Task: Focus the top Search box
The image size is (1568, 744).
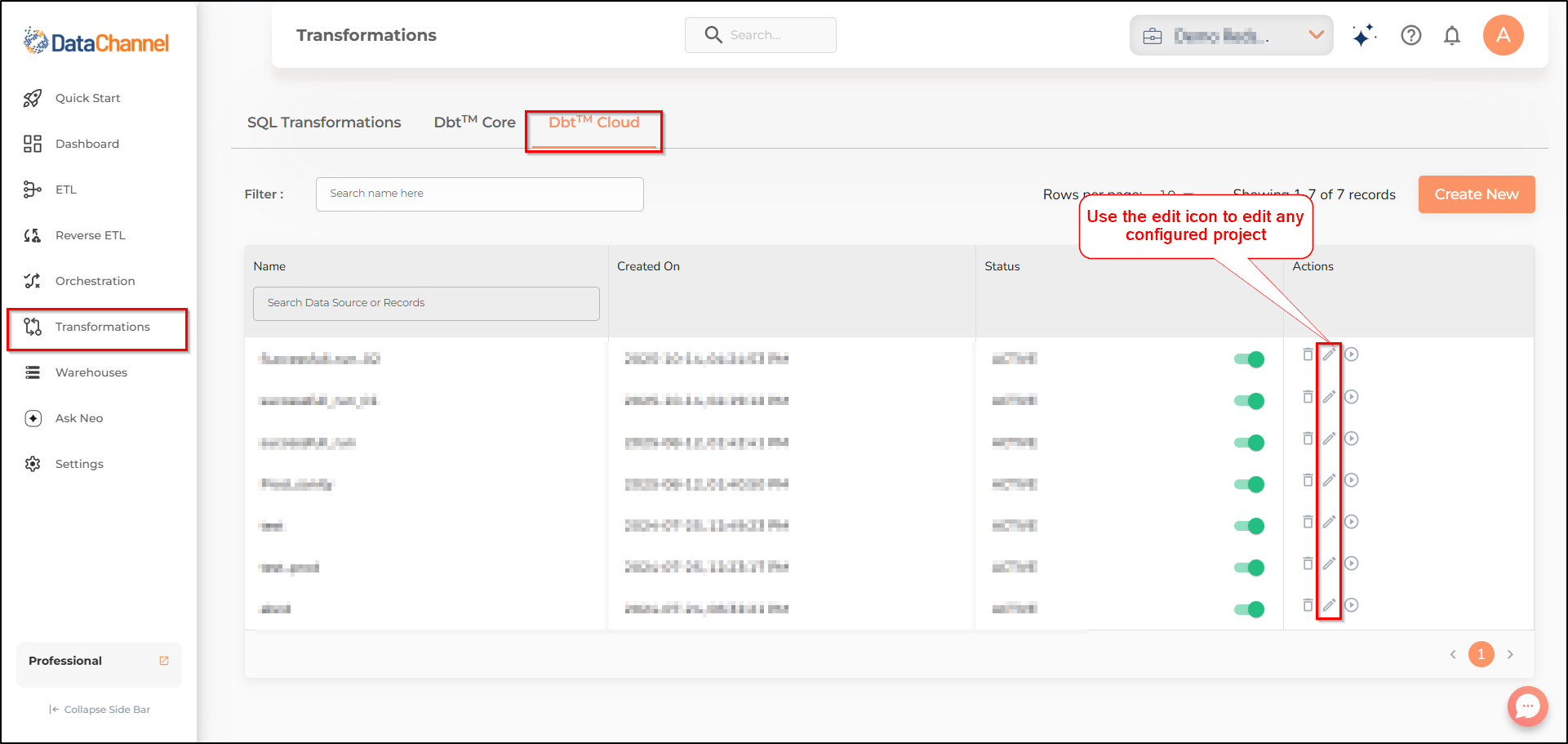Action: [x=761, y=35]
